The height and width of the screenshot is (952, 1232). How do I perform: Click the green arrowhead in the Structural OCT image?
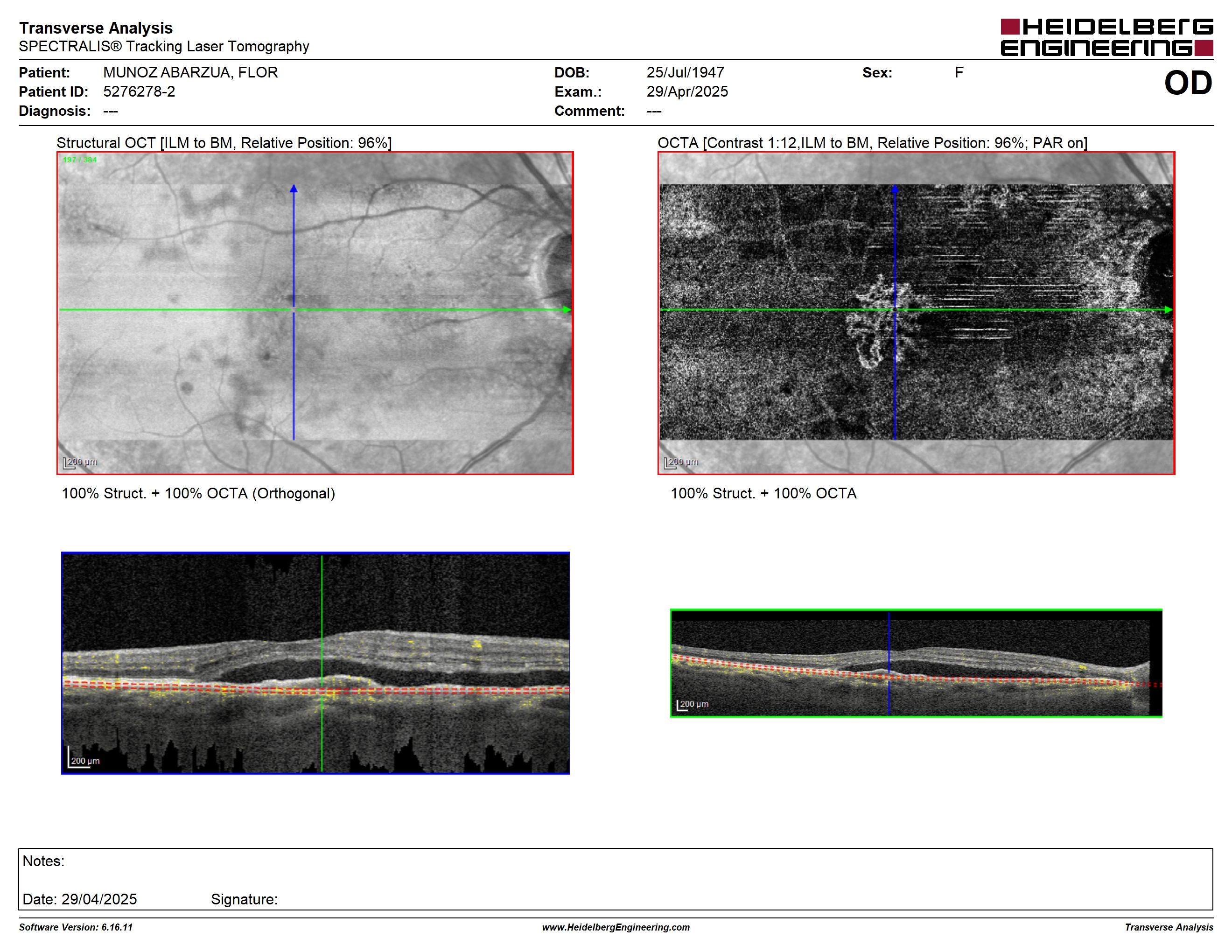[x=567, y=309]
